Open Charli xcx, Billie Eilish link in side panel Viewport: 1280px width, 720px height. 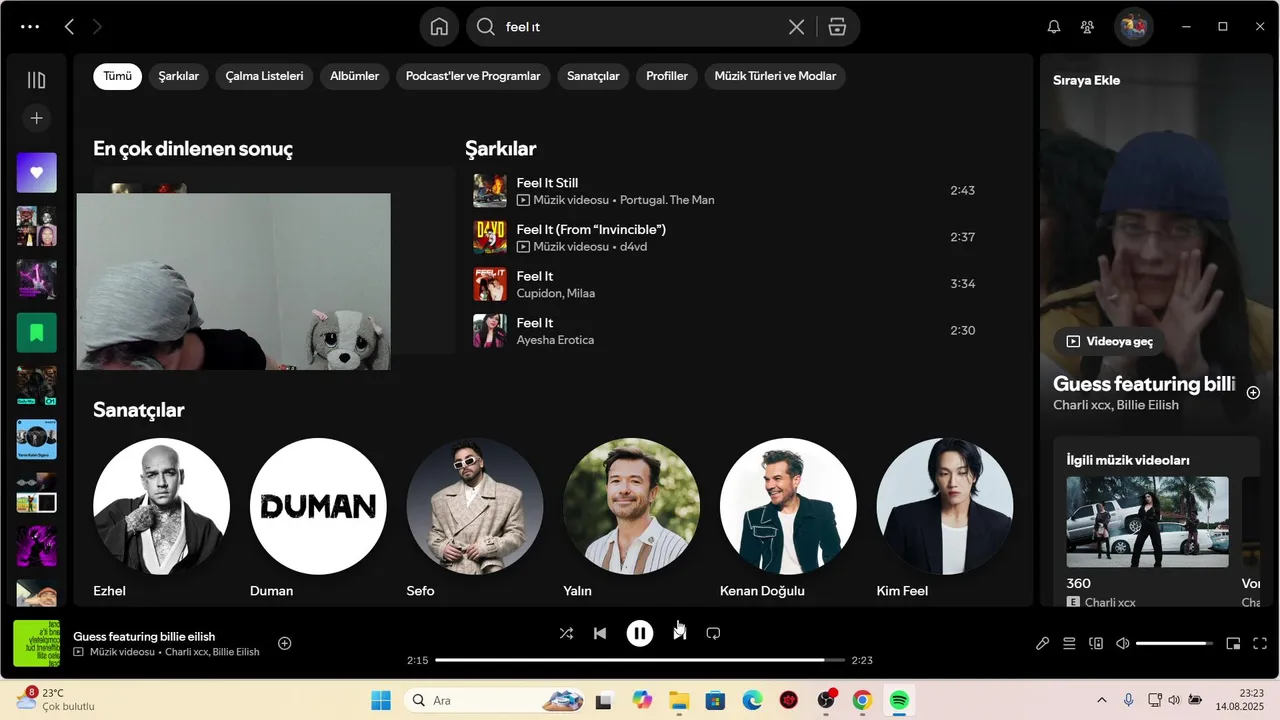[1116, 405]
